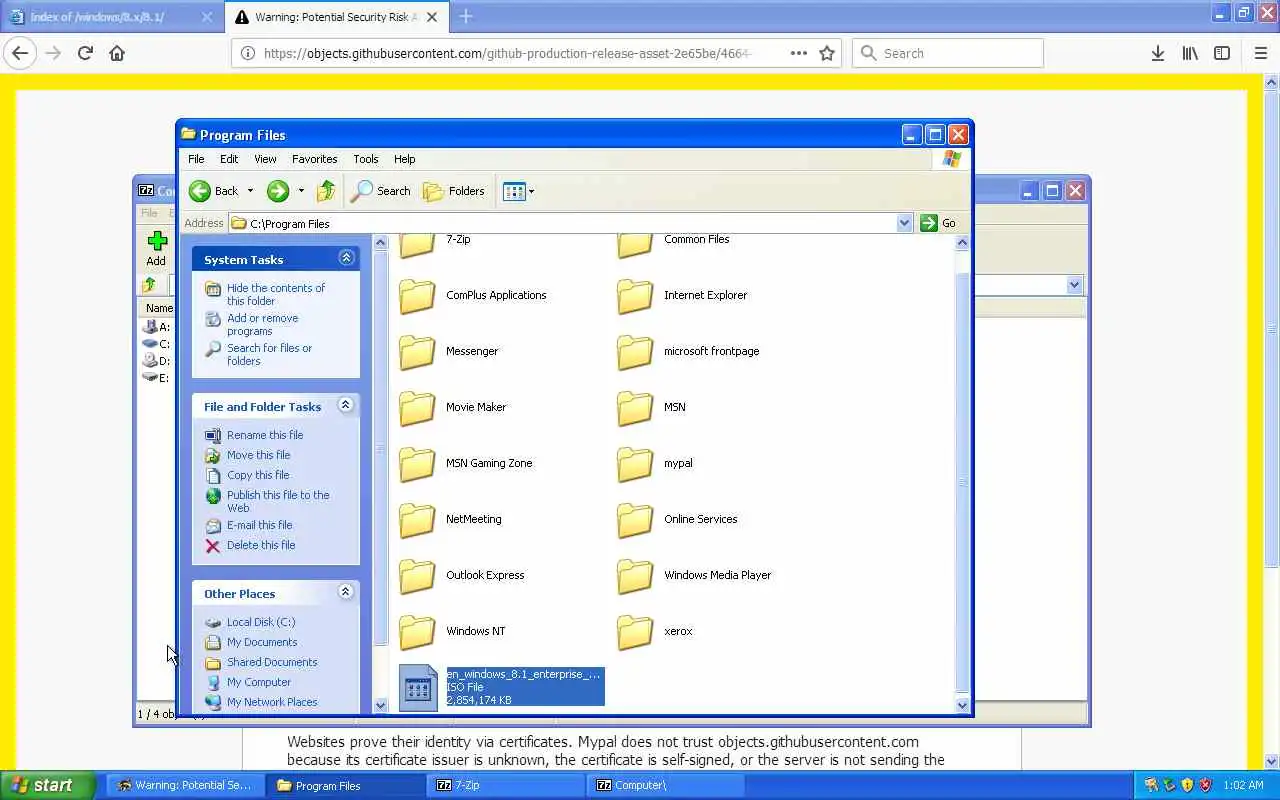Image resolution: width=1280 pixels, height=800 pixels.
Task: Select the C: drive in 7-Zip
Action: 158,344
